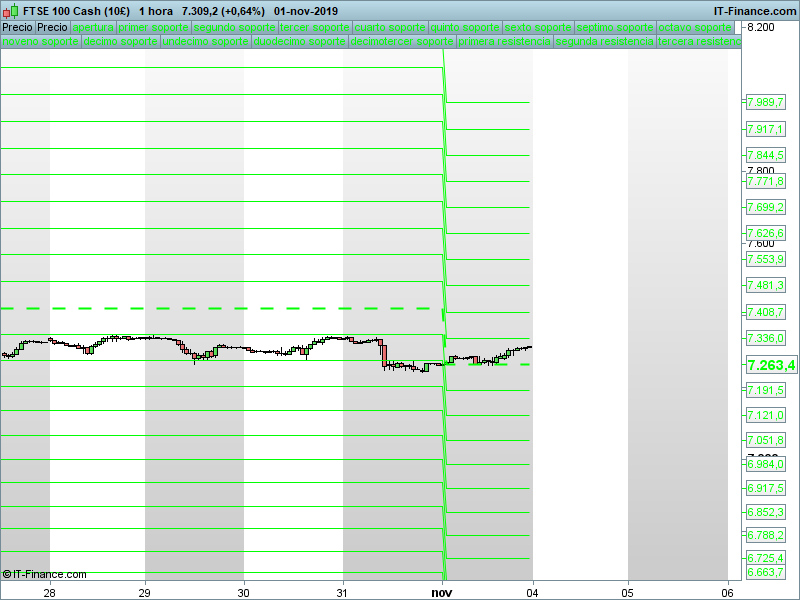
Task: Click the 7.408,7 price level label
Action: [765, 312]
